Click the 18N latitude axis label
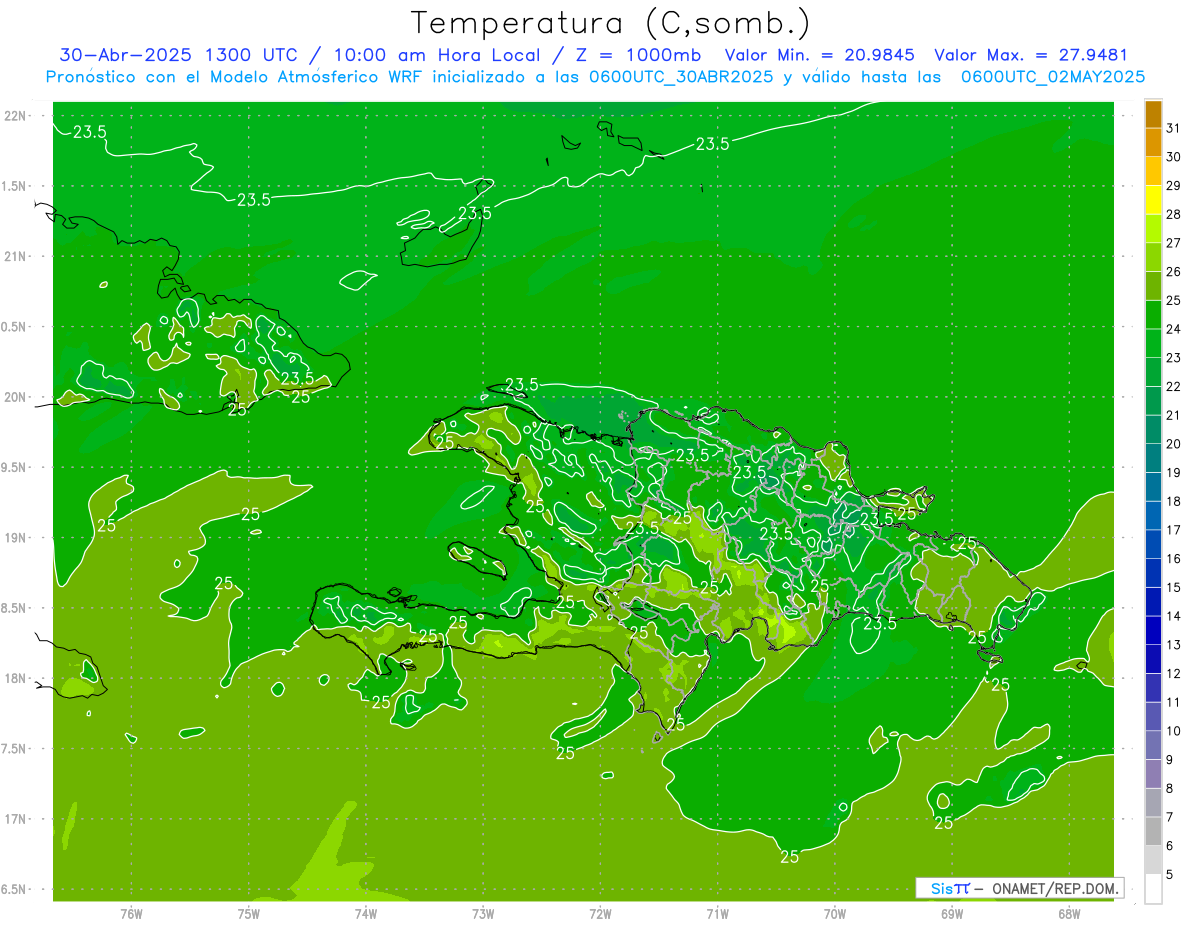Screen dimensions: 1200x927 pos(15,678)
